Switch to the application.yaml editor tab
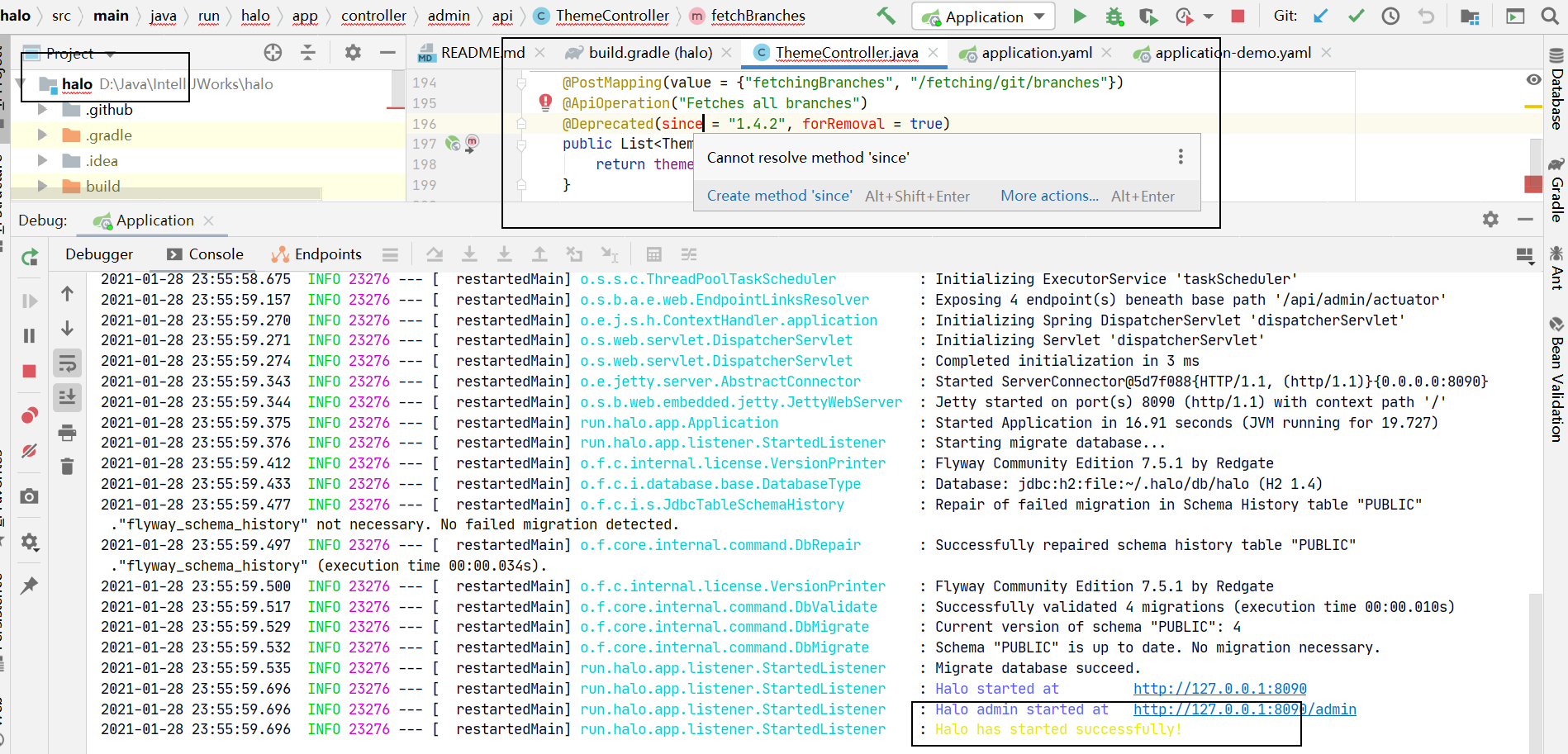1568x754 pixels. [1036, 53]
